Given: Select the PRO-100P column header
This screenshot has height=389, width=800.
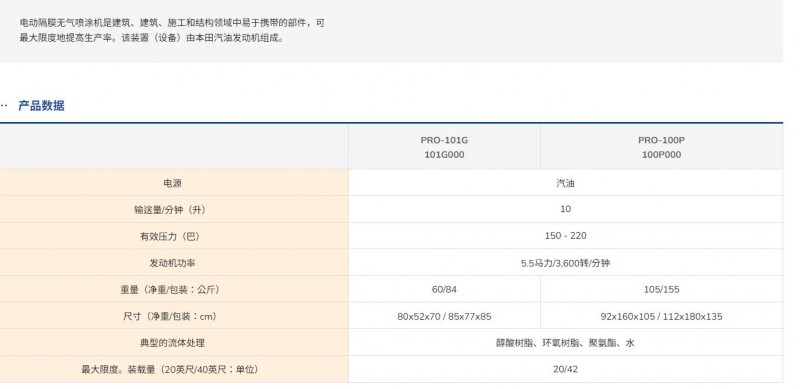Looking at the screenshot, I should [x=661, y=147].
